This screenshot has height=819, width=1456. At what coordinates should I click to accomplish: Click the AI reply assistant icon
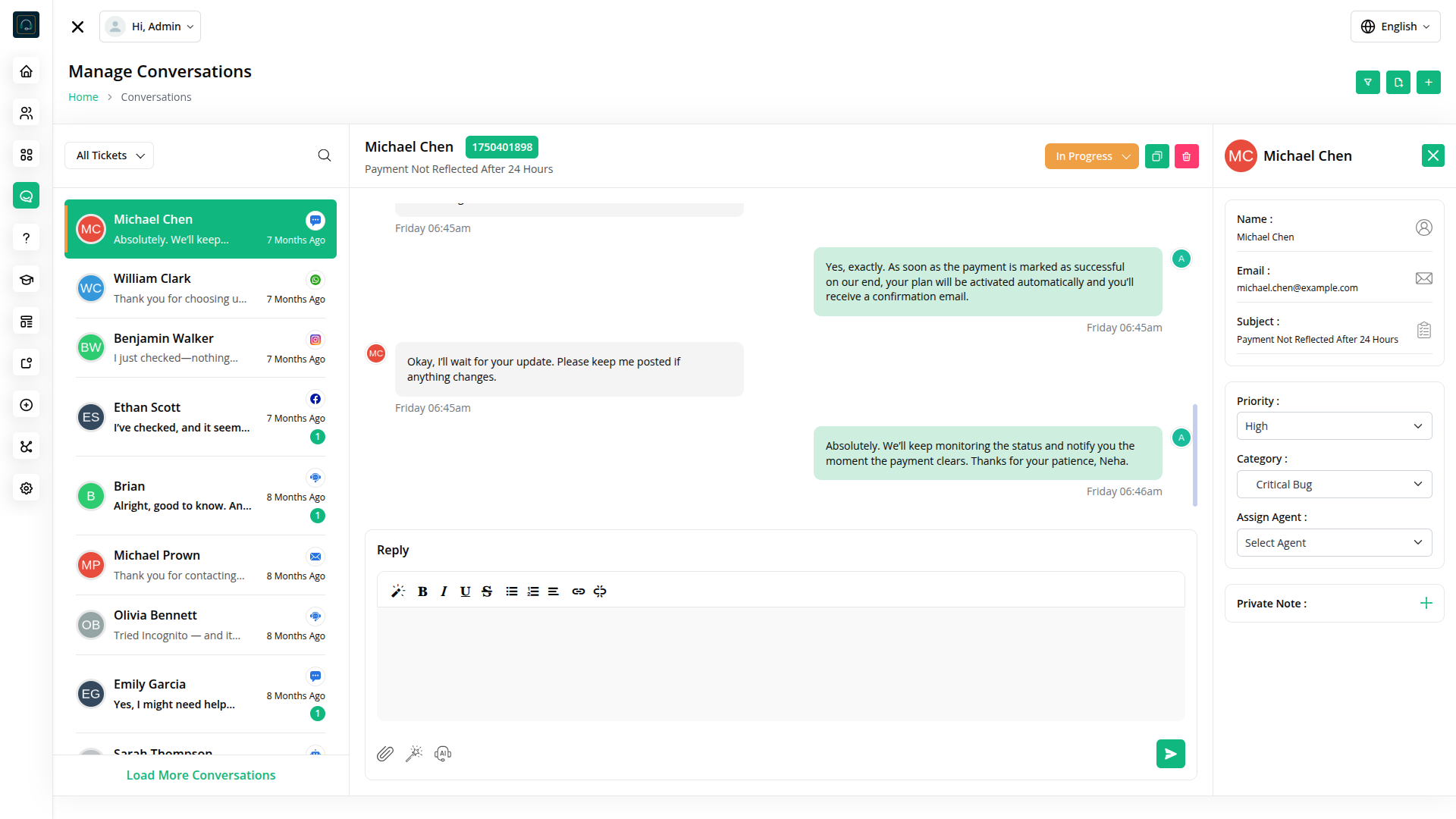tap(443, 754)
